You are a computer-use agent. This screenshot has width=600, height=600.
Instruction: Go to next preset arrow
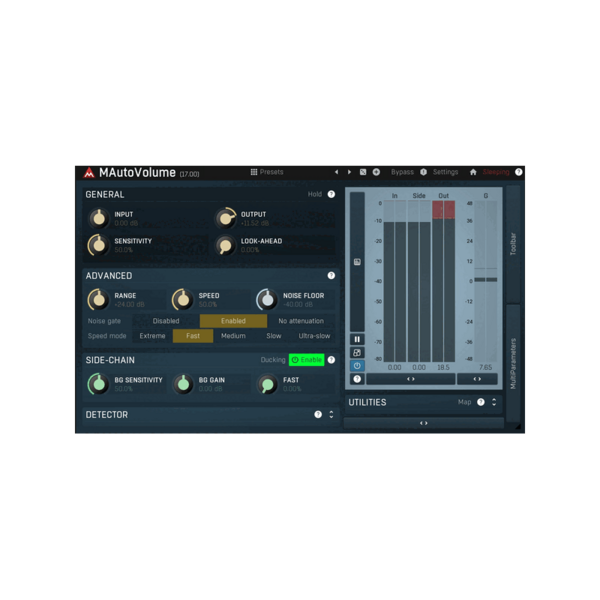click(349, 172)
